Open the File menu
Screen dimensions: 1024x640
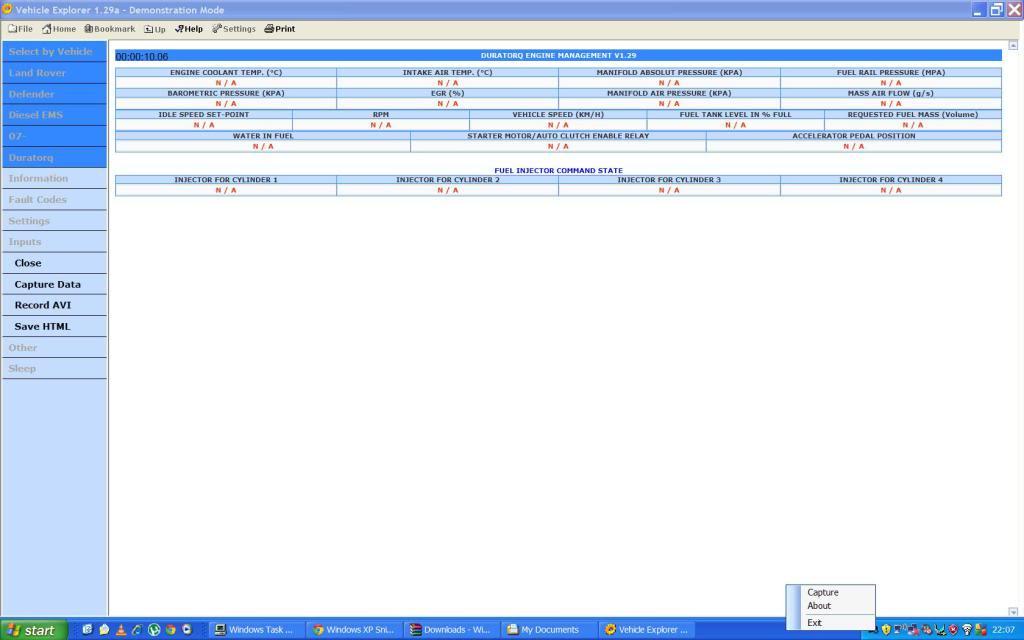(x=21, y=29)
